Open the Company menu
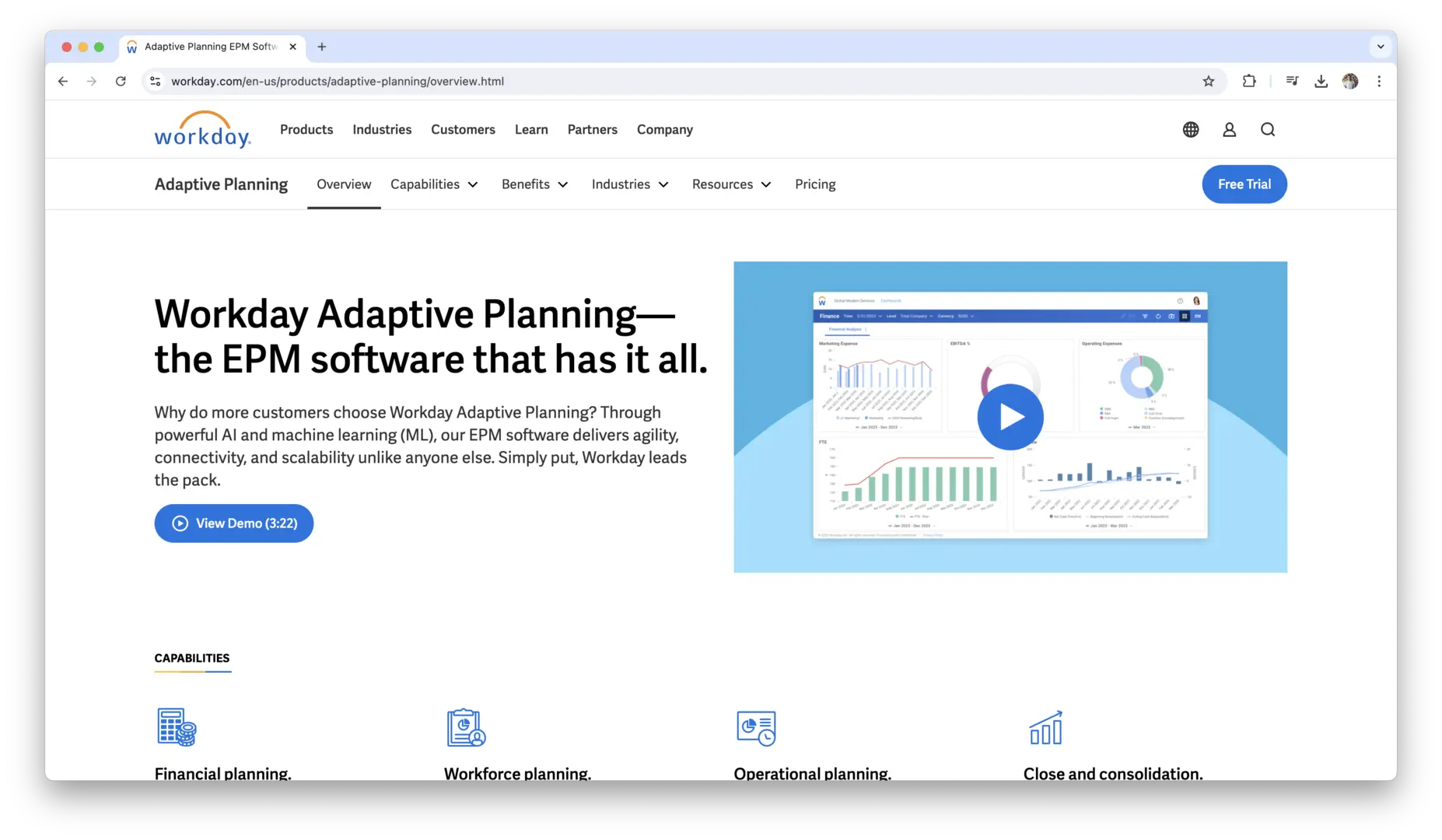 [x=665, y=130]
